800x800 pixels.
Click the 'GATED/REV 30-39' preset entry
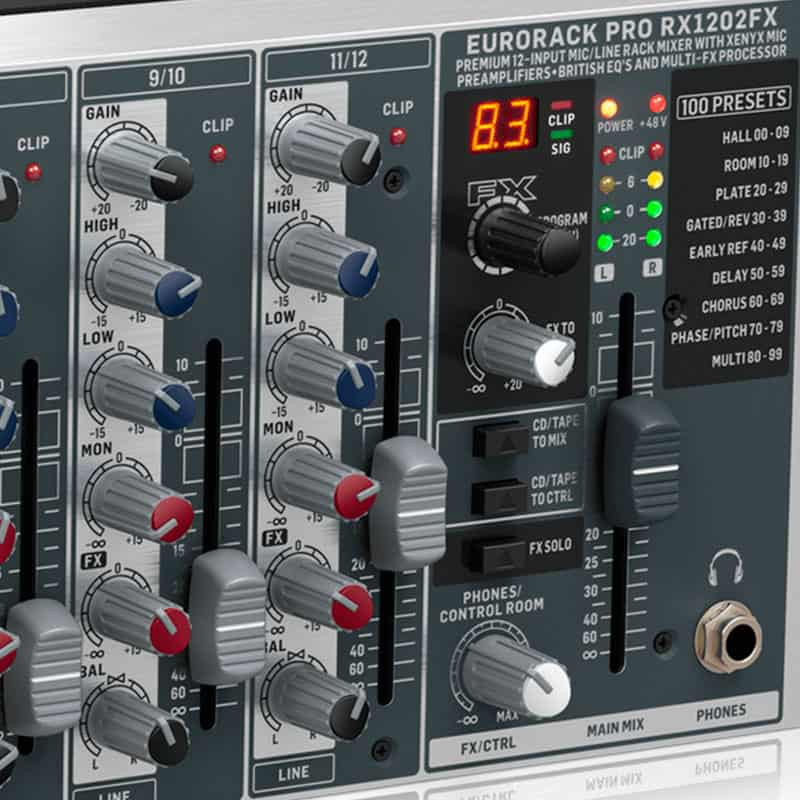736,221
